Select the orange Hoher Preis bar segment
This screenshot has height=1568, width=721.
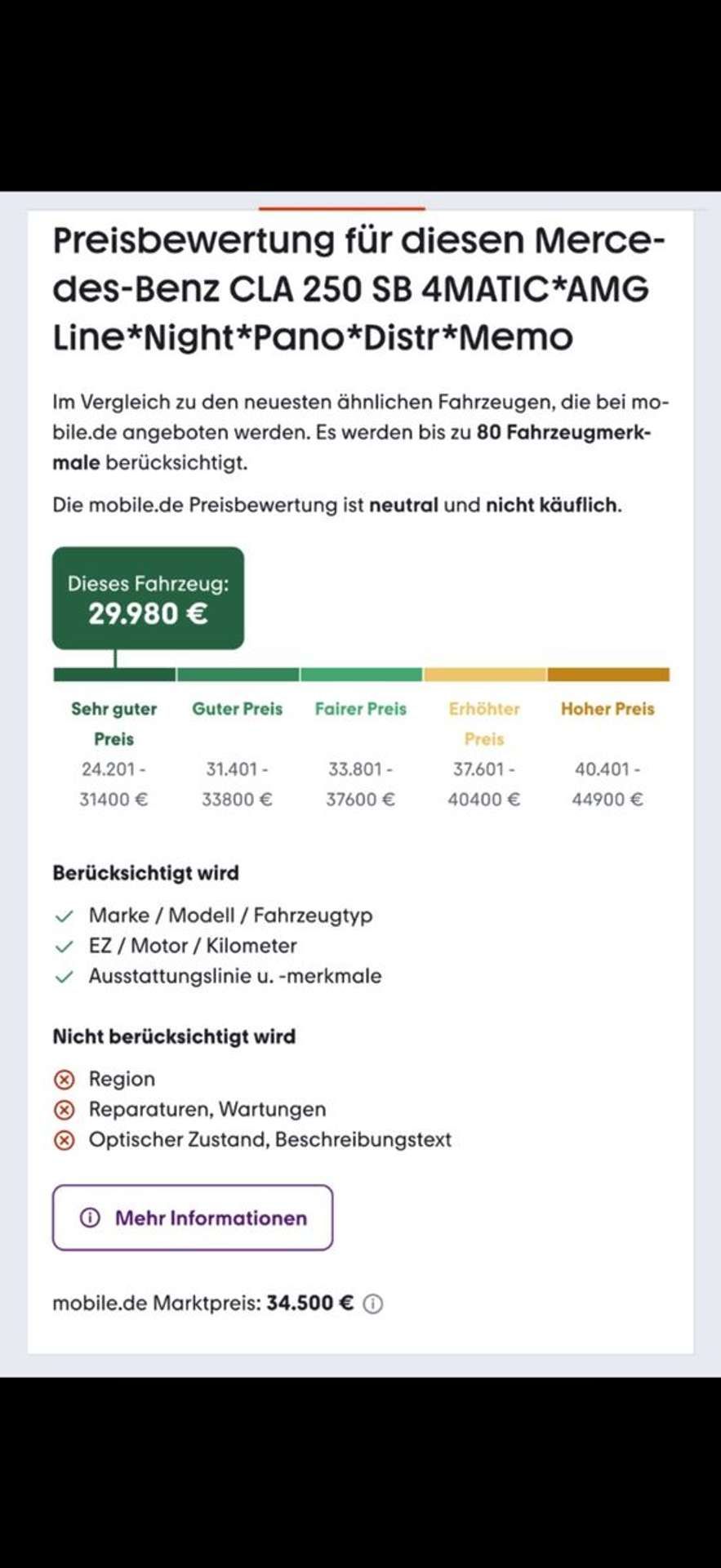tap(608, 675)
